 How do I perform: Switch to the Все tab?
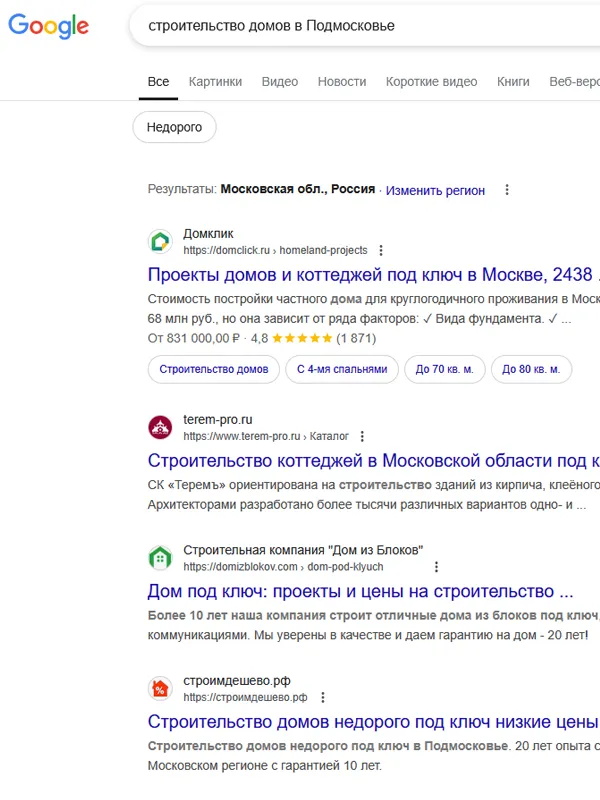[158, 82]
